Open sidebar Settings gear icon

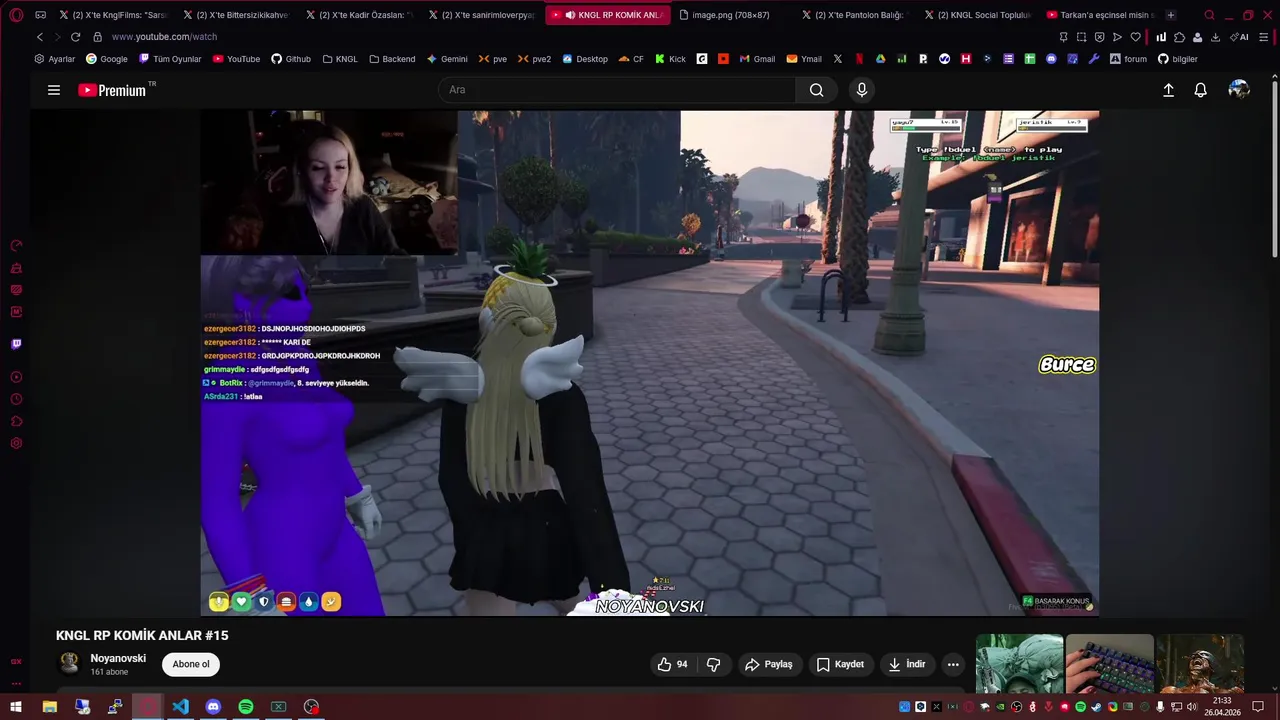pos(16,443)
